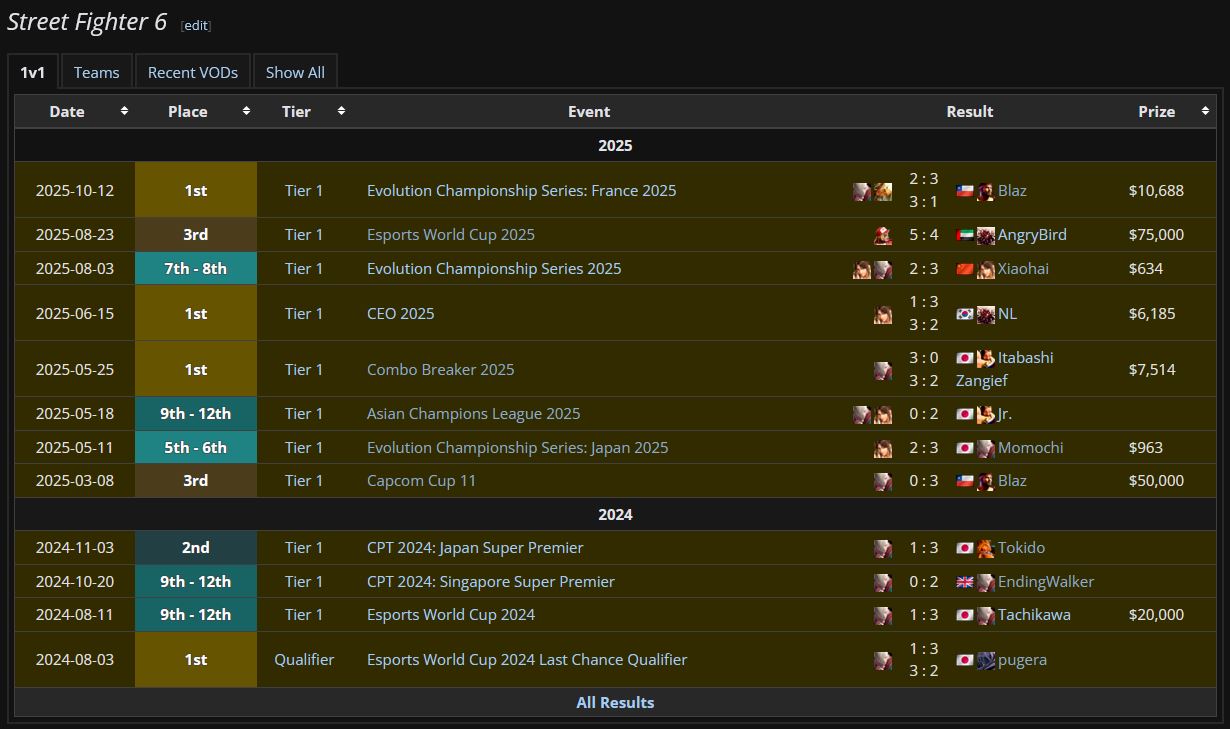Open the Capcom Cup 11 event link
The height and width of the screenshot is (729, 1230).
[x=422, y=481]
